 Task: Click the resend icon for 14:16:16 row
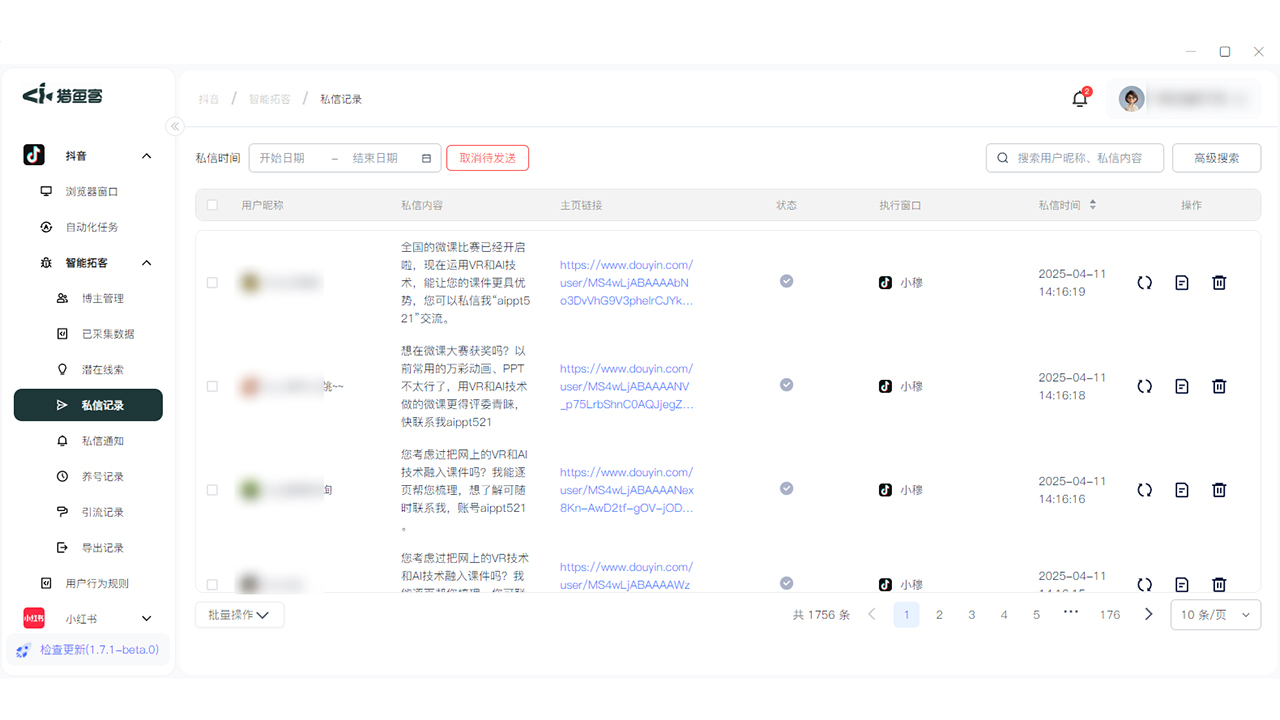point(1144,490)
